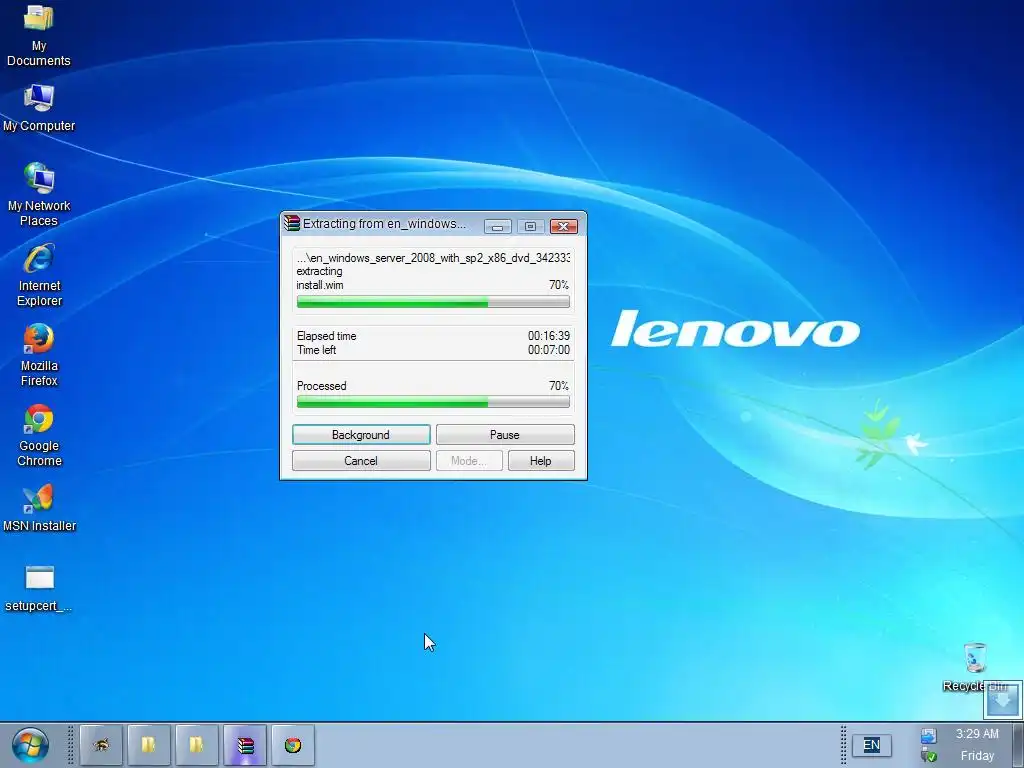This screenshot has height=768, width=1024.
Task: Open the My Documents desktop icon
Action: tap(39, 35)
